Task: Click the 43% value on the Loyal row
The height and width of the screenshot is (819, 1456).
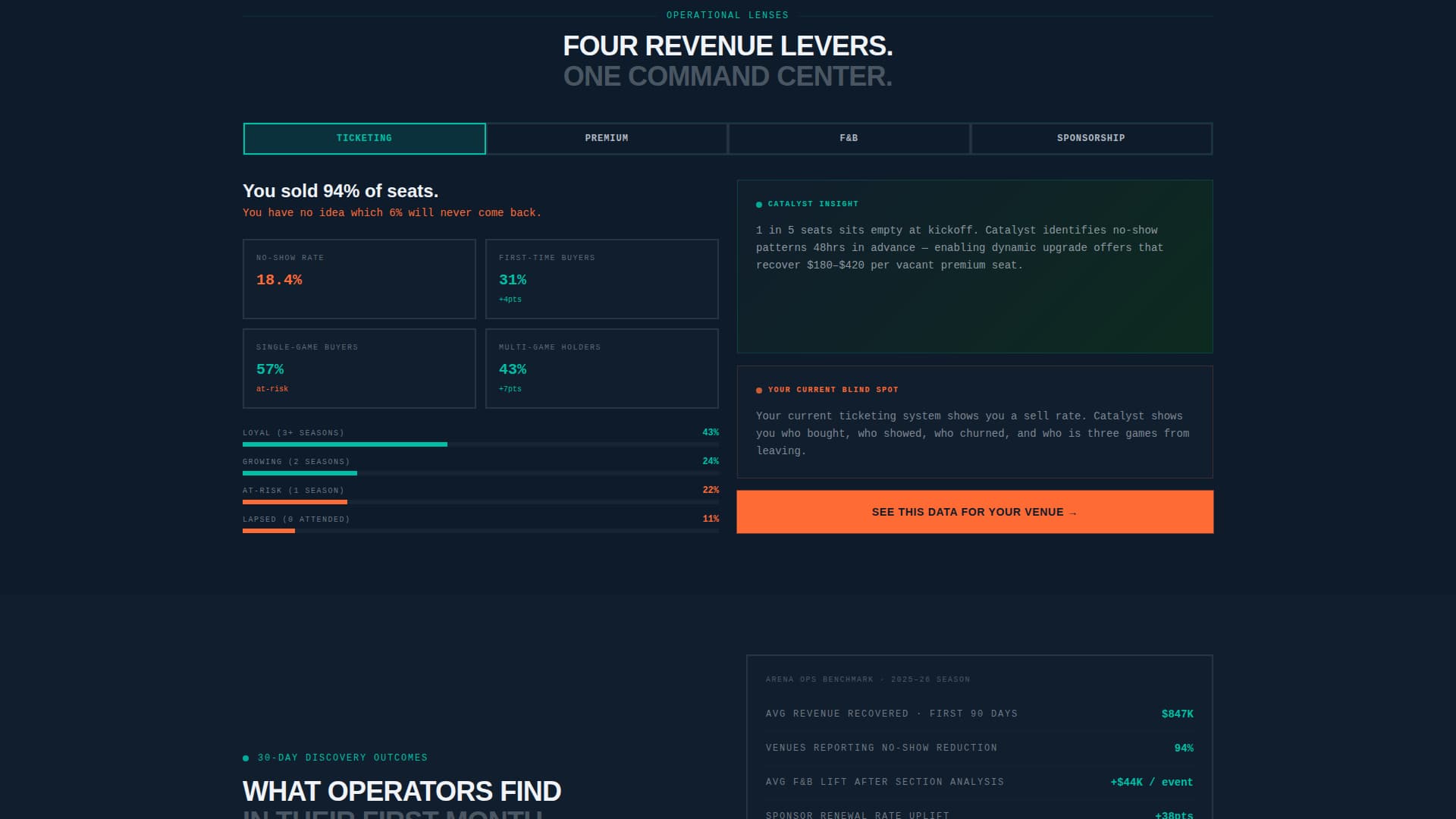Action: pos(711,432)
